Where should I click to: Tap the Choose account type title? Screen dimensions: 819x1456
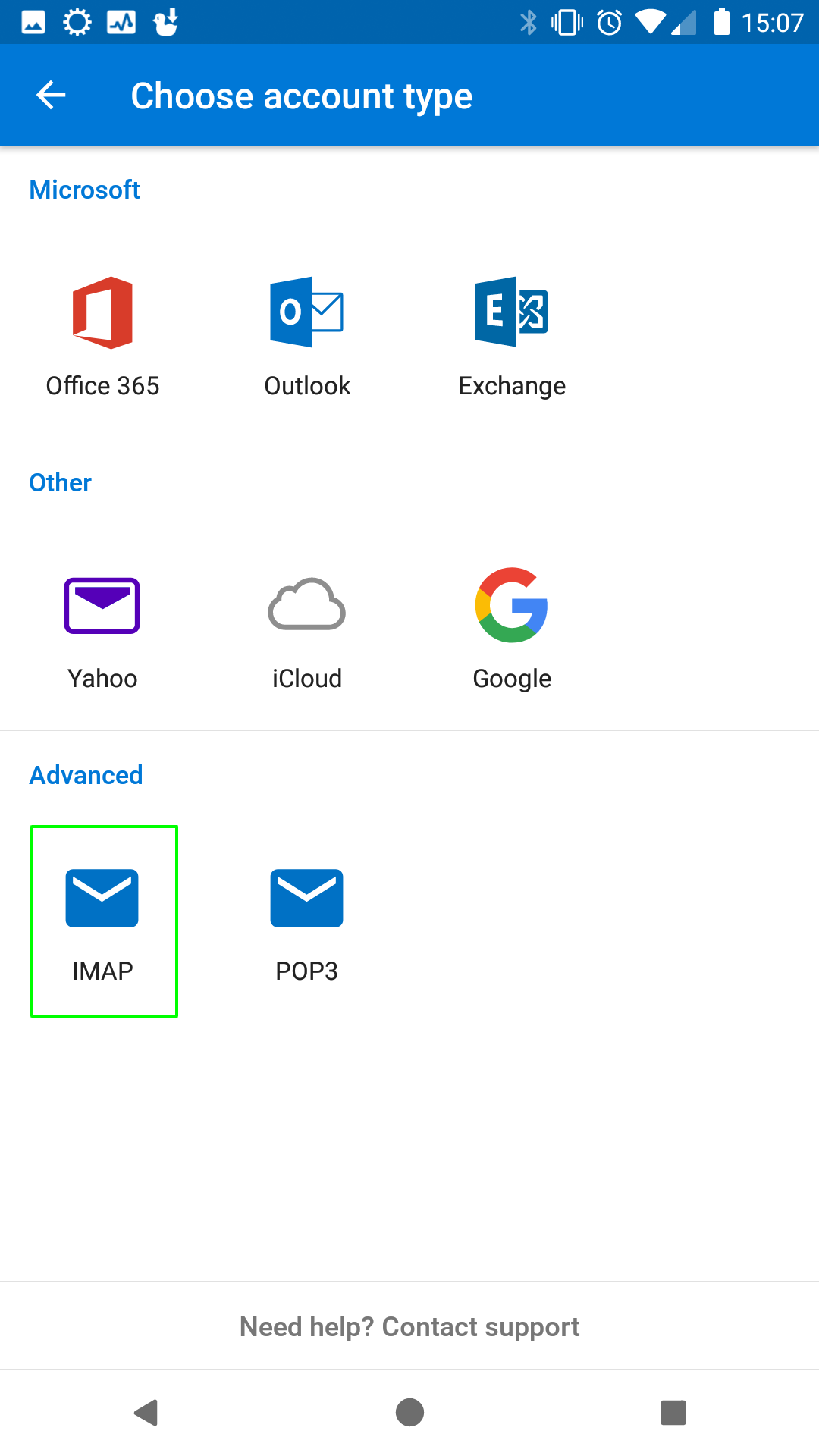pos(302,96)
